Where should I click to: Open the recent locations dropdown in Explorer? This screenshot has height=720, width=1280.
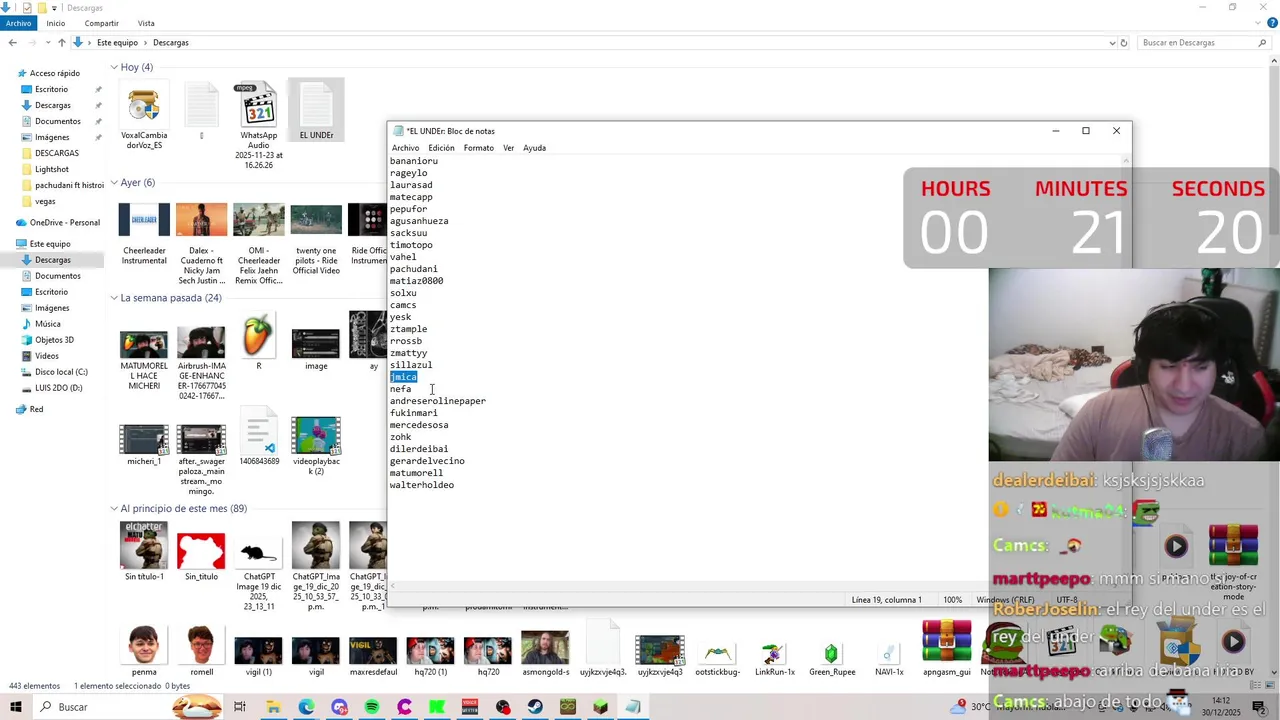47,43
